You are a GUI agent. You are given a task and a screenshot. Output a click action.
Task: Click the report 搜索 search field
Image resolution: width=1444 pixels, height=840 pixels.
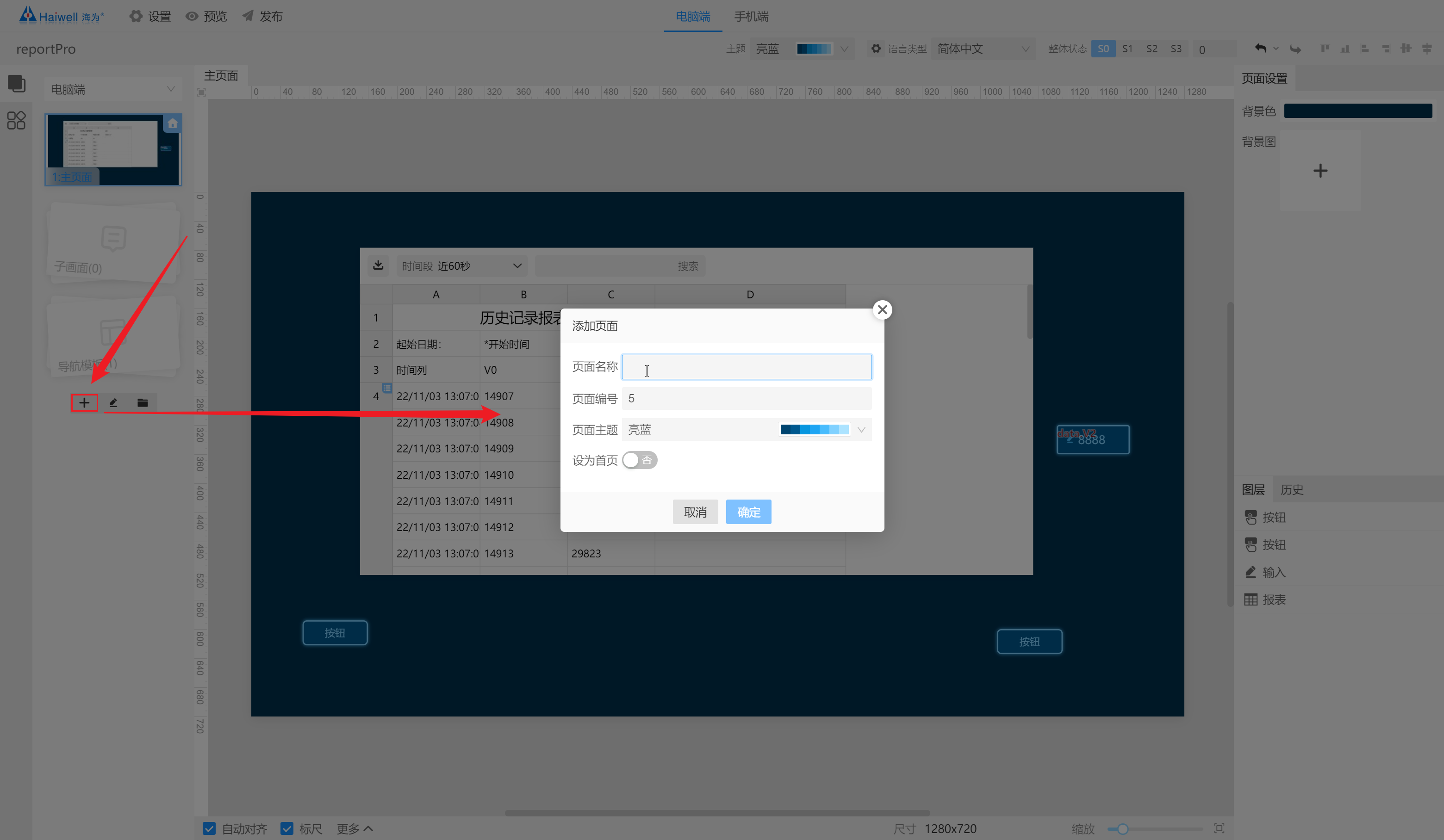(620, 266)
